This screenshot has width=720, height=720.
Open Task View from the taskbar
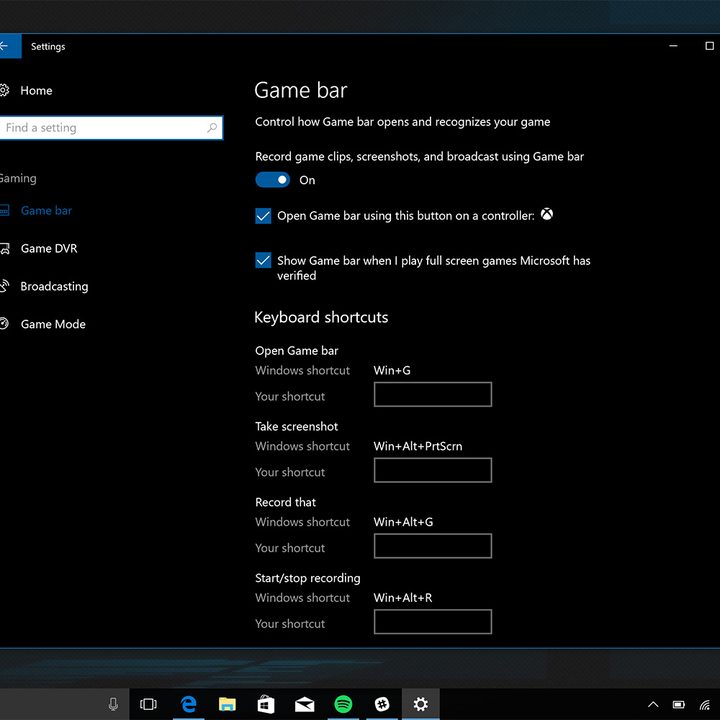pos(148,704)
